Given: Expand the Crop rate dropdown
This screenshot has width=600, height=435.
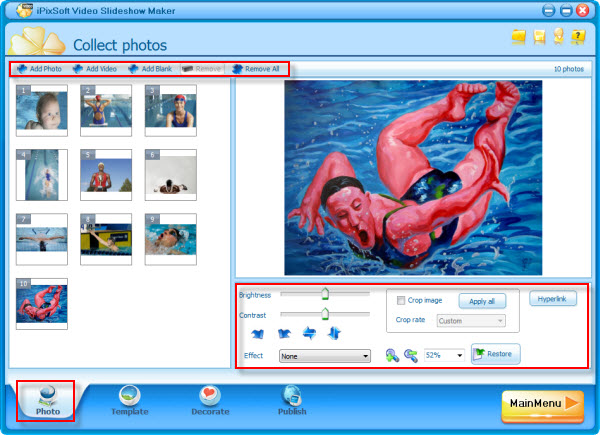Looking at the screenshot, I should (x=470, y=321).
